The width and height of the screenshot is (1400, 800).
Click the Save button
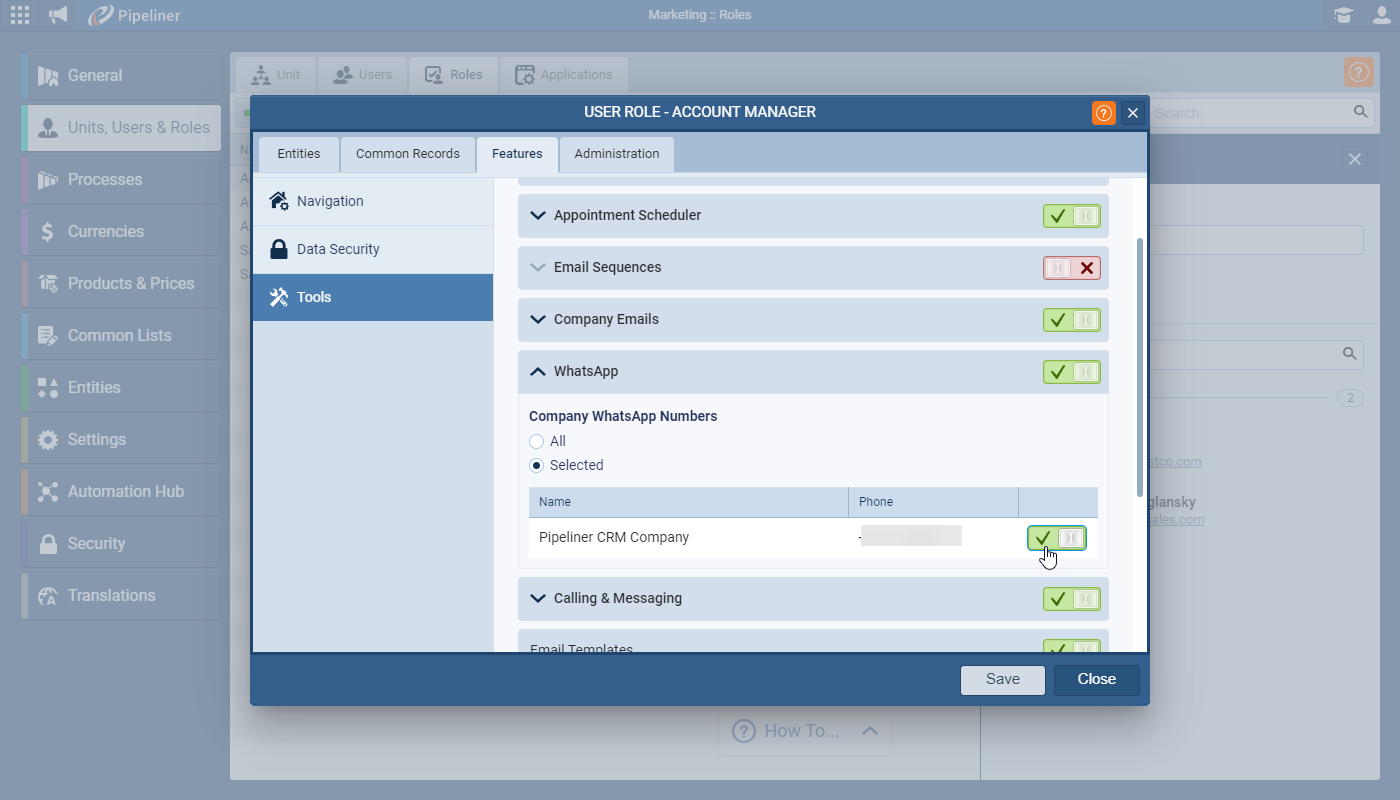click(x=1002, y=680)
